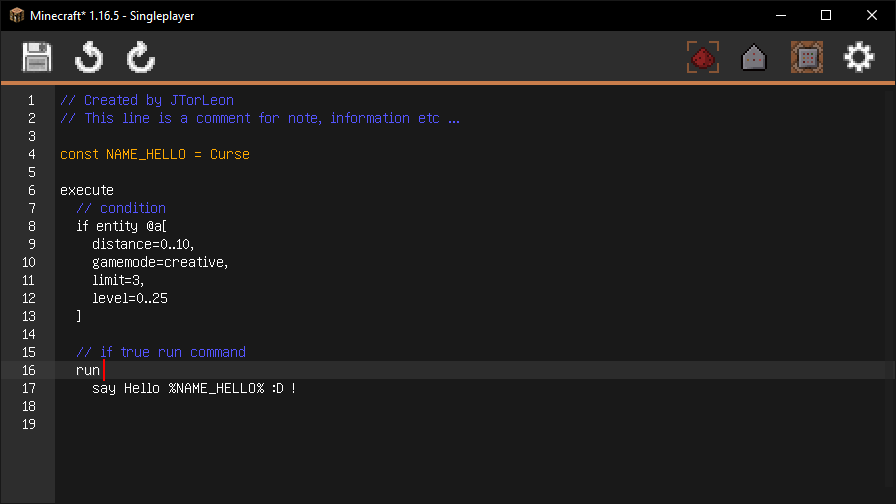
Task: Open settings with the gear icon
Action: 859,57
